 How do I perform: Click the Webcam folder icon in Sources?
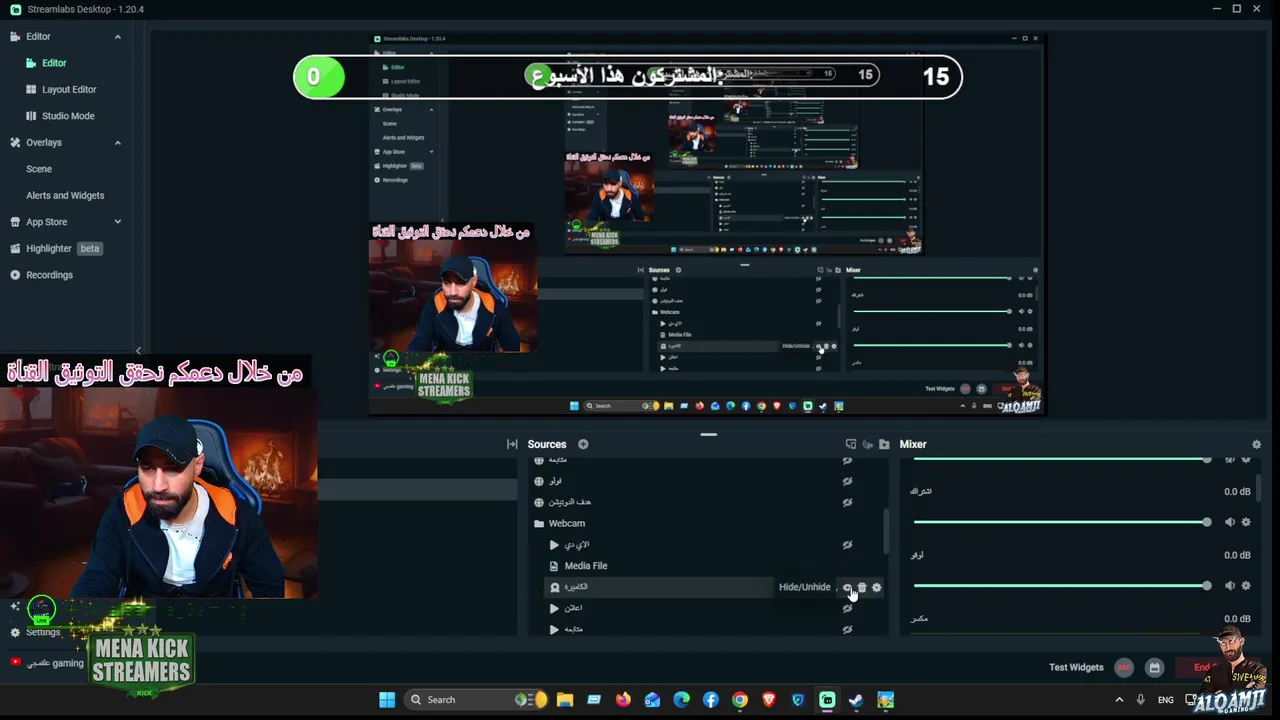[539, 523]
